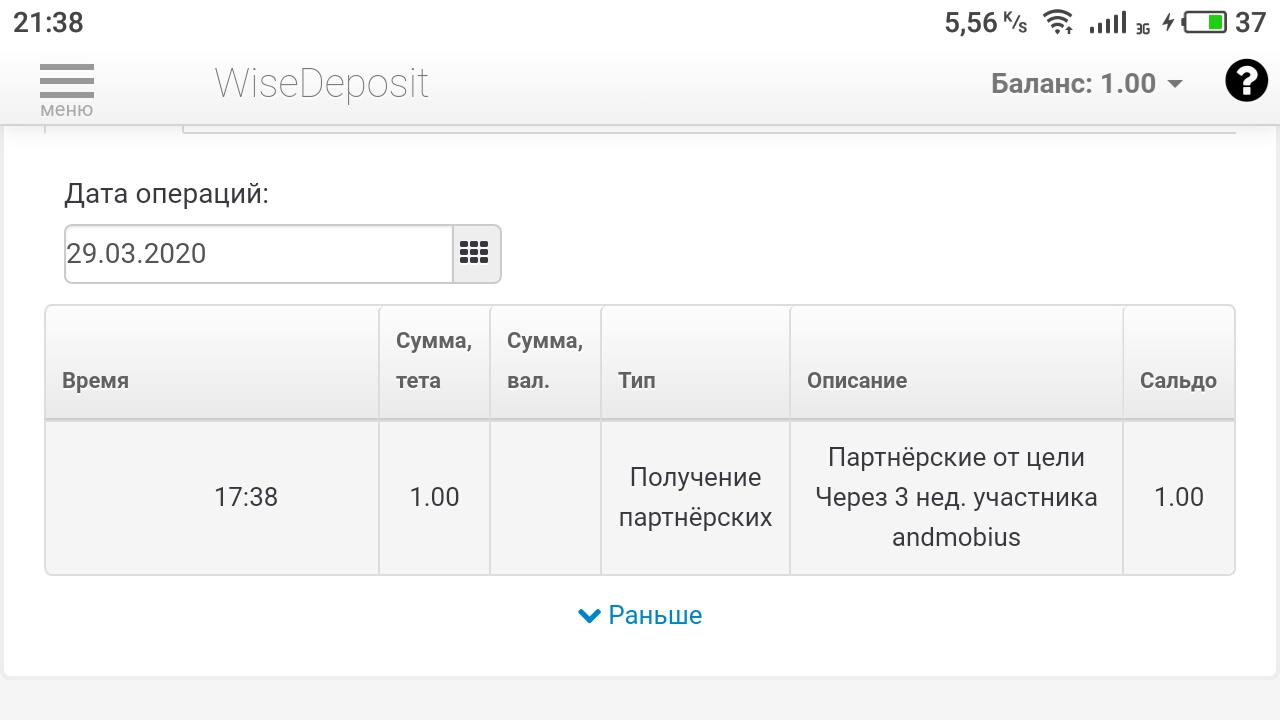1280x720 pixels.
Task: Click the chevron icon before Раньше
Action: point(589,615)
